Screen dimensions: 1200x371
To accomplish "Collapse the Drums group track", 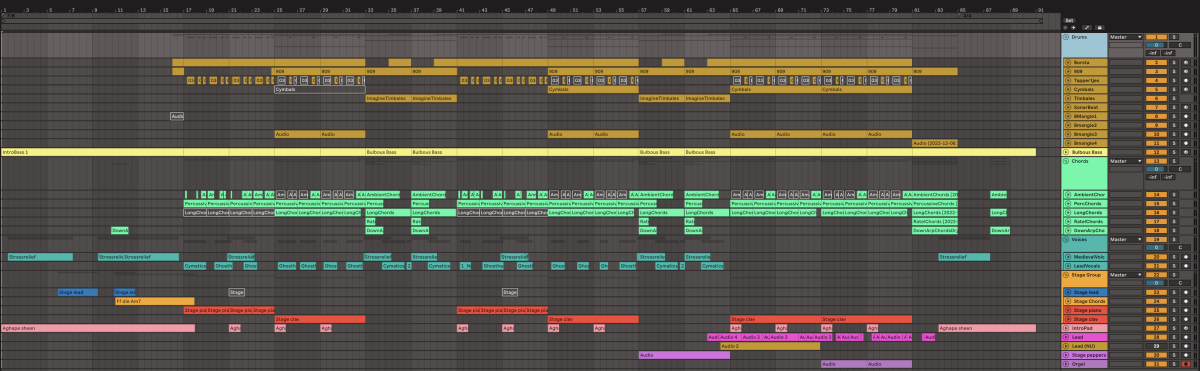I will pos(1066,37).
